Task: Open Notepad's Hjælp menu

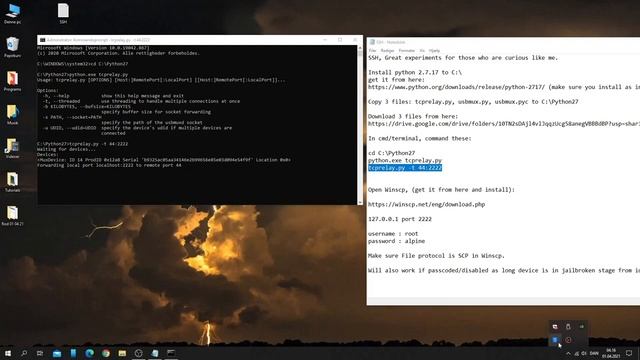Action: pos(434,51)
